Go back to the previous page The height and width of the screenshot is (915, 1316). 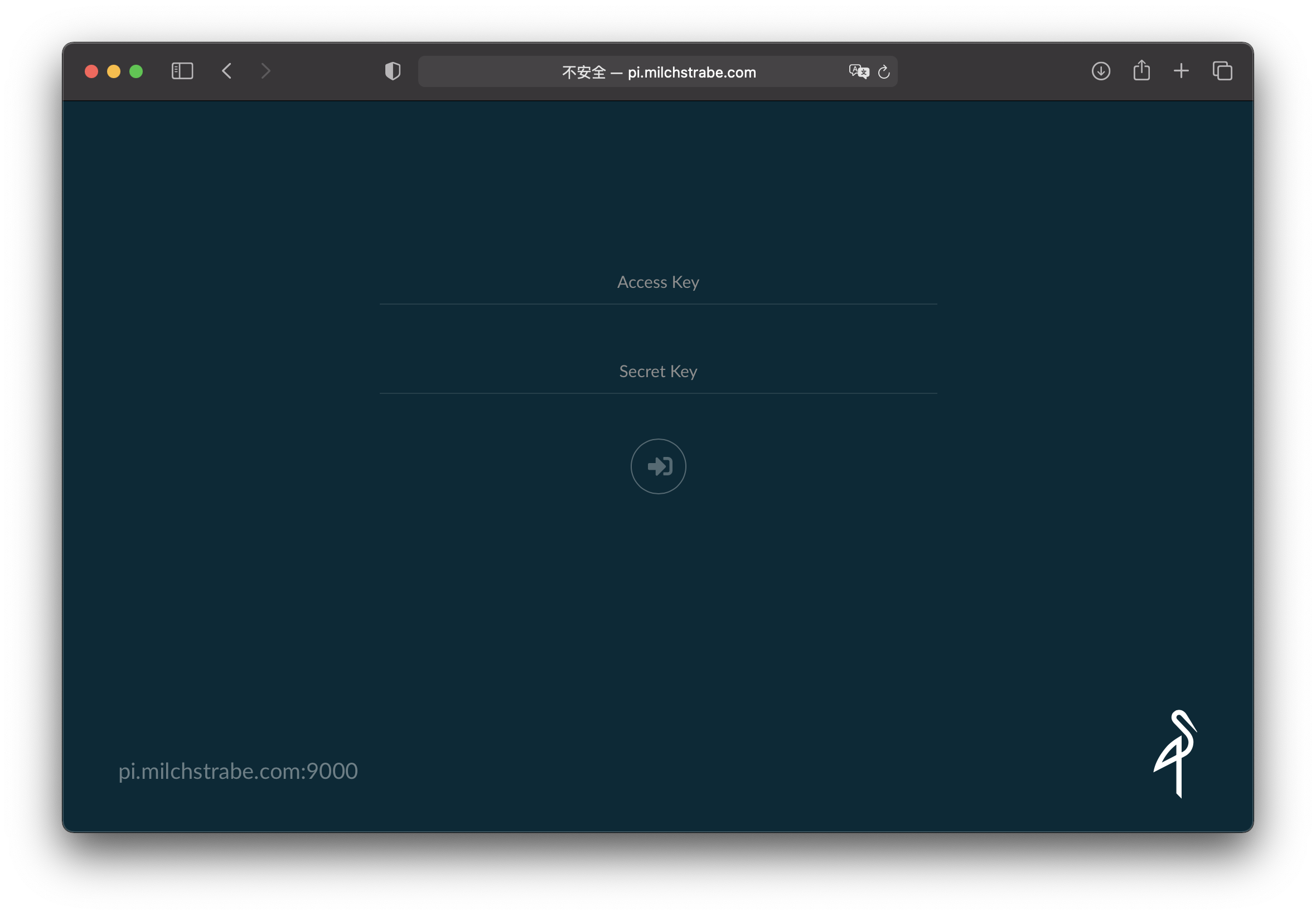point(227,71)
